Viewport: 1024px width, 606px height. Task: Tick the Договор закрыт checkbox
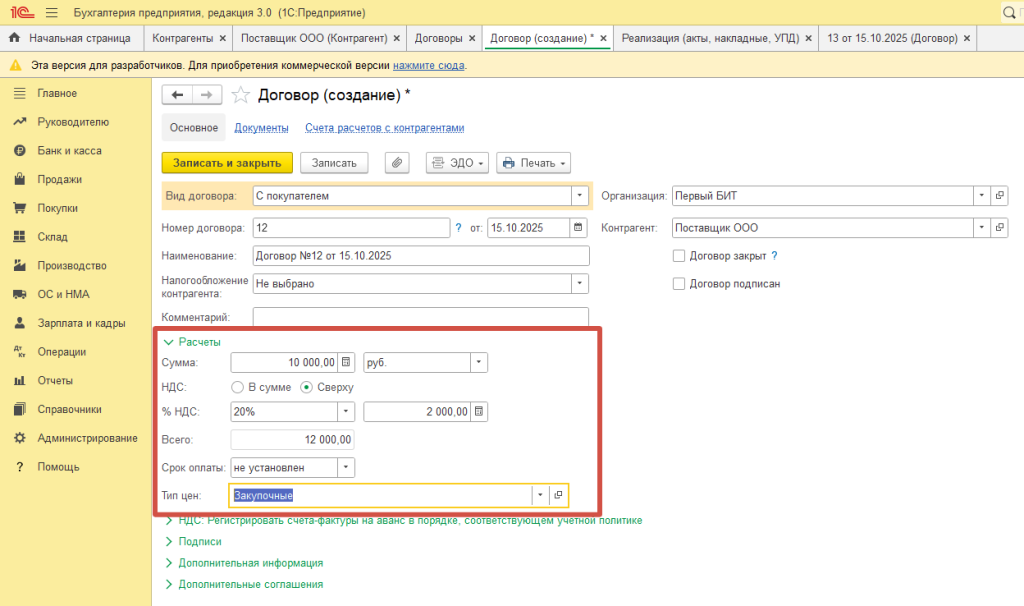pos(680,256)
